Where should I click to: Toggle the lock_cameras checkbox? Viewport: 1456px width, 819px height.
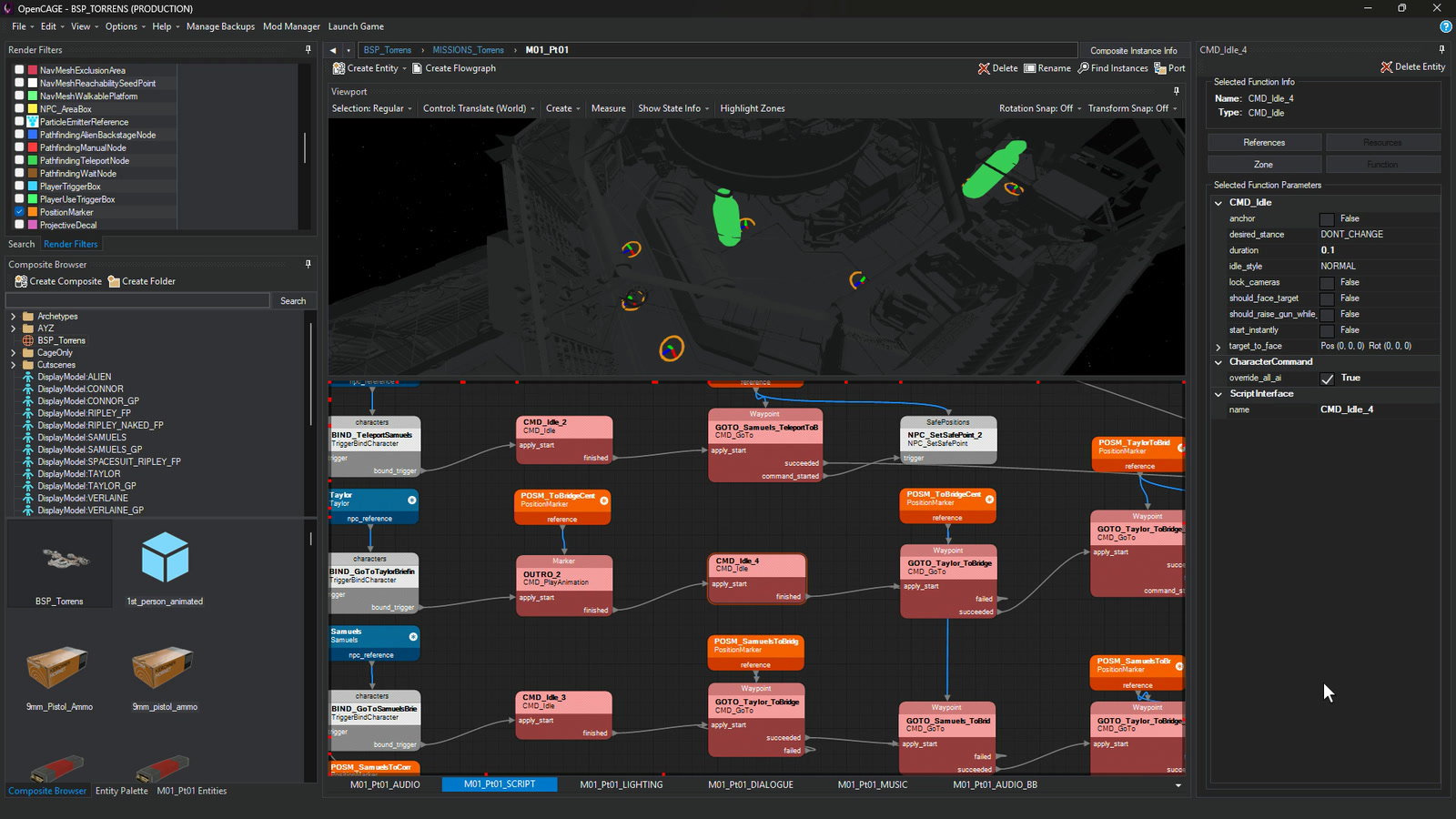click(1327, 283)
